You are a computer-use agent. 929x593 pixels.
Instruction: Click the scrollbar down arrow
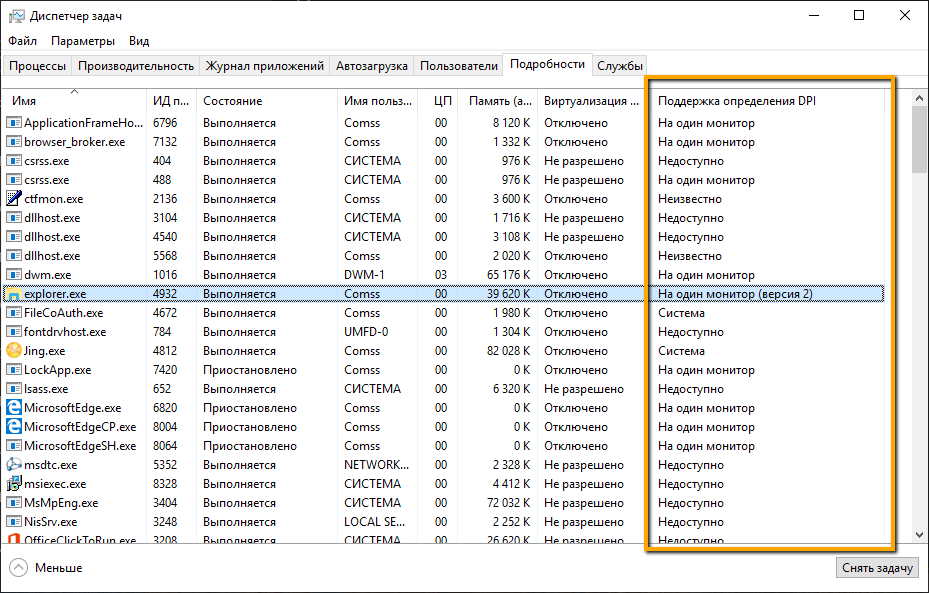[919, 535]
